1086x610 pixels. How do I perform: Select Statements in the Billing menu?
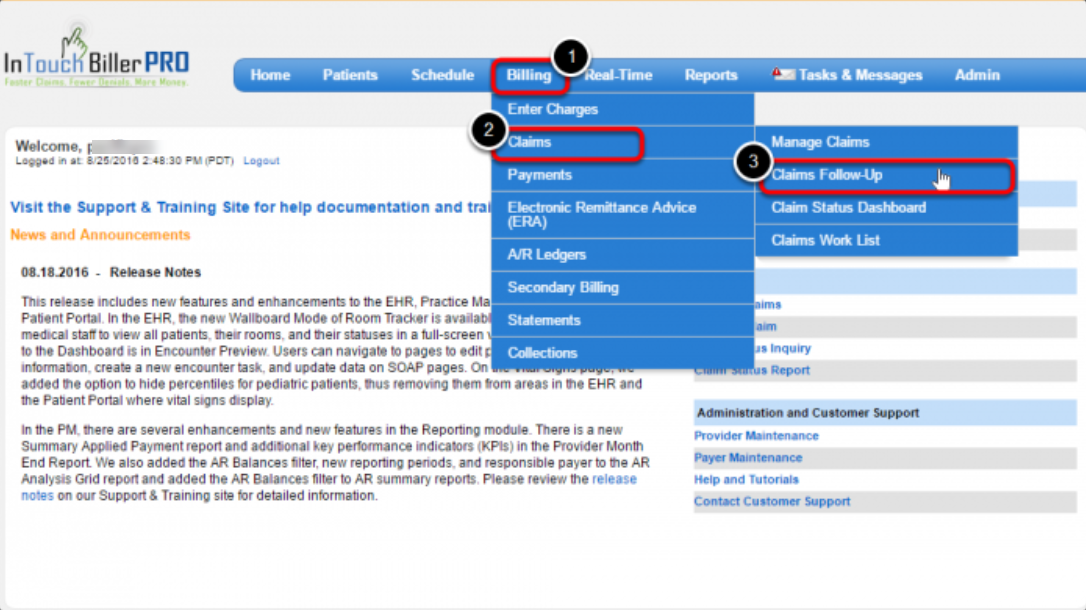544,320
